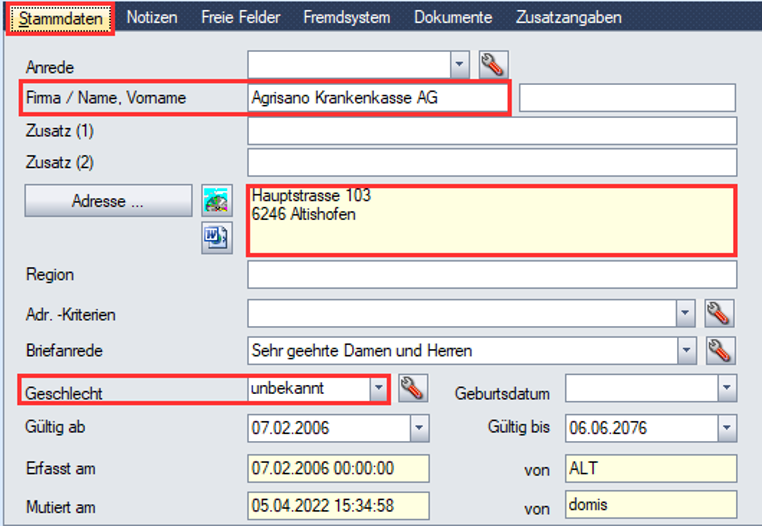Click the wrench icon beside Geschlecht
The width and height of the screenshot is (762, 526).
tap(413, 388)
